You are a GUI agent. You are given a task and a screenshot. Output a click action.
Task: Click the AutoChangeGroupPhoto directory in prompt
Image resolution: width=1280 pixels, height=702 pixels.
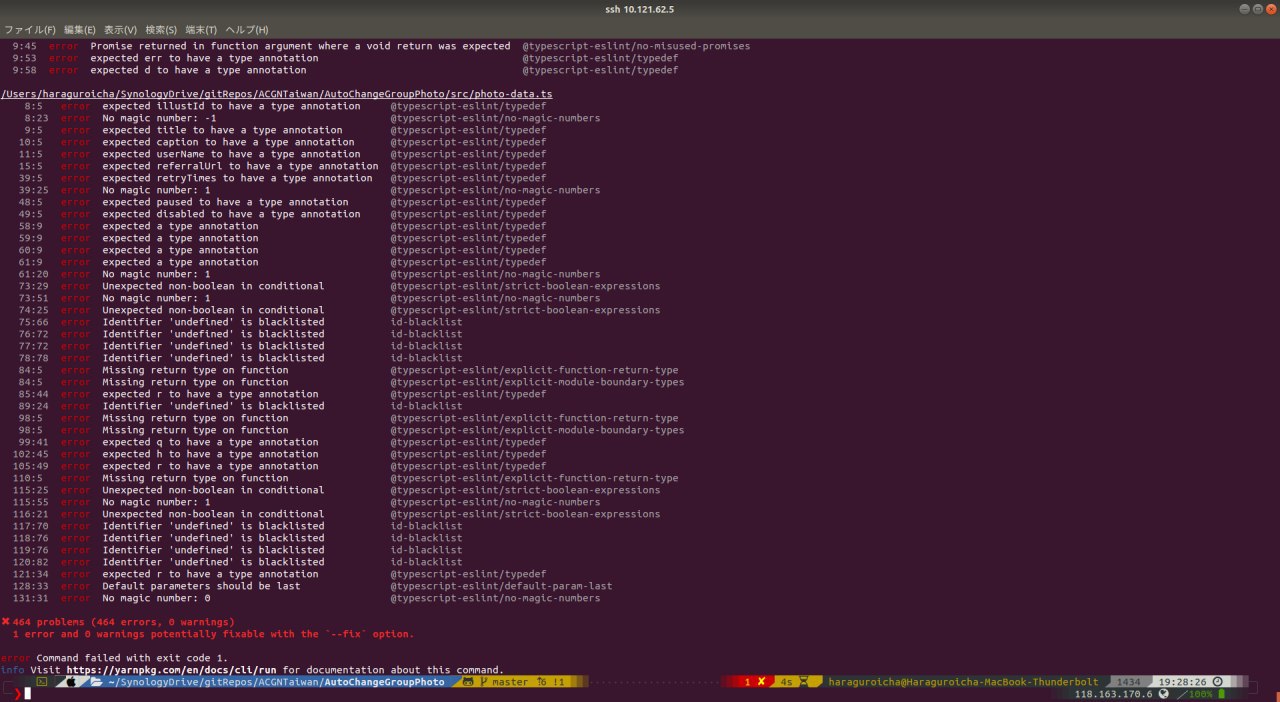tap(386, 682)
